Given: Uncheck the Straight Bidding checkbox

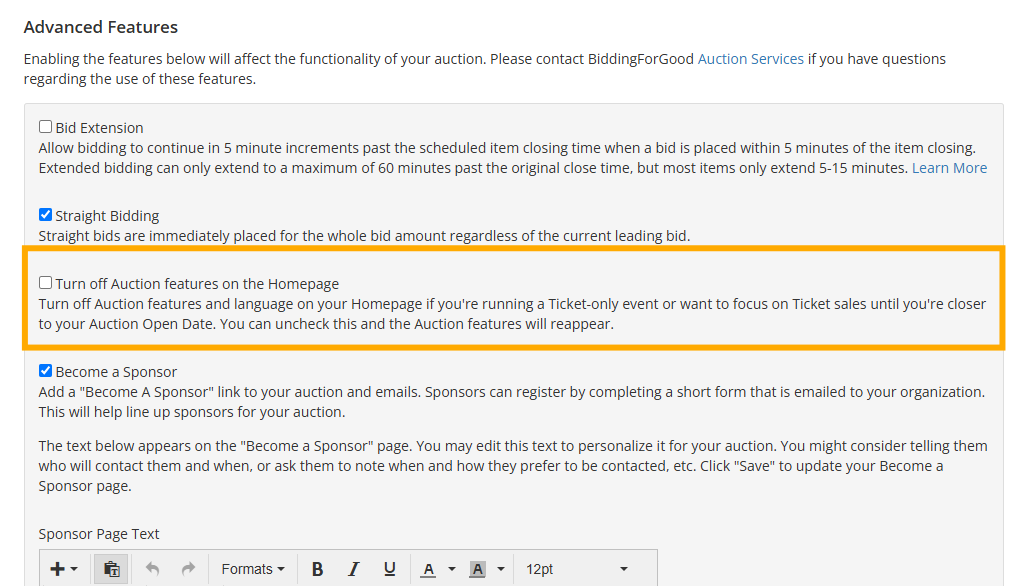Looking at the screenshot, I should [x=45, y=215].
